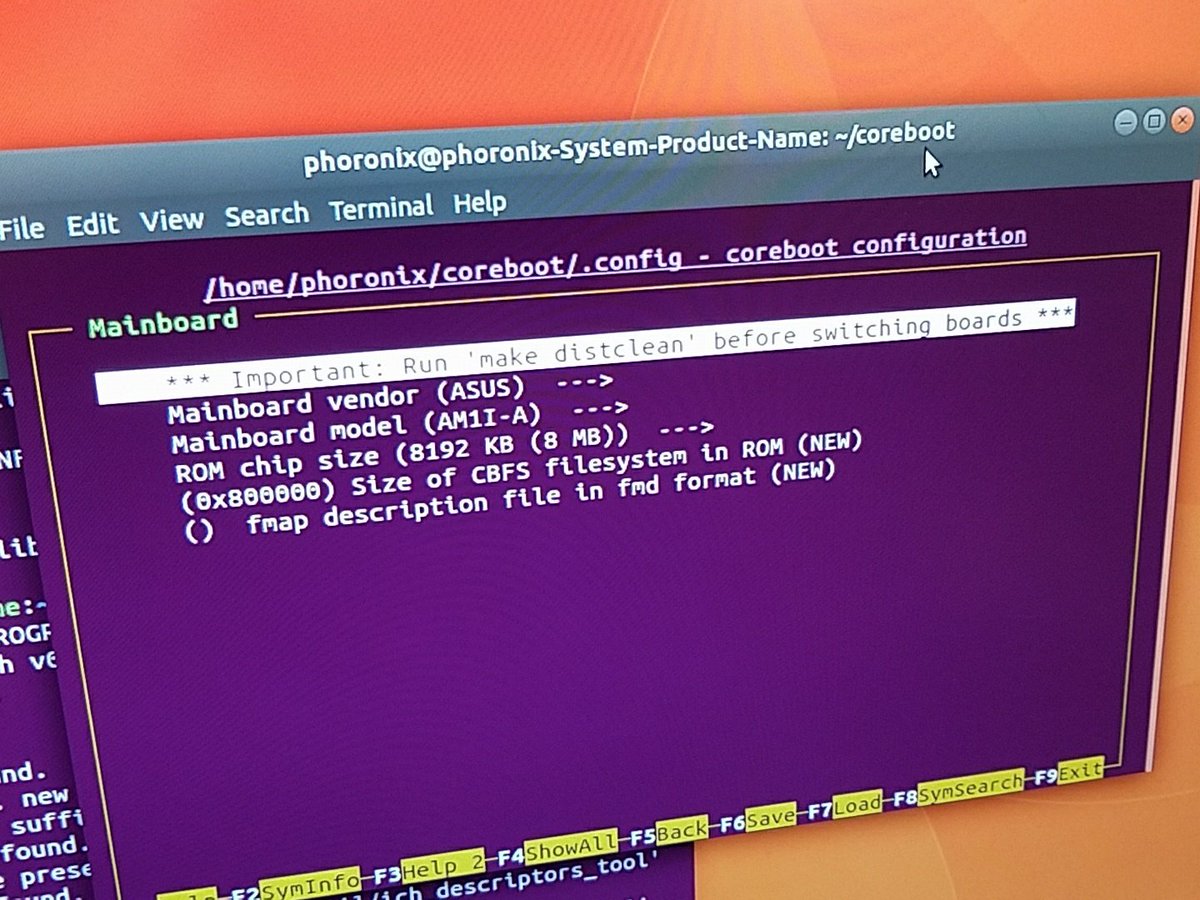
Task: Click the Mainboard section title
Action: pos(164,324)
